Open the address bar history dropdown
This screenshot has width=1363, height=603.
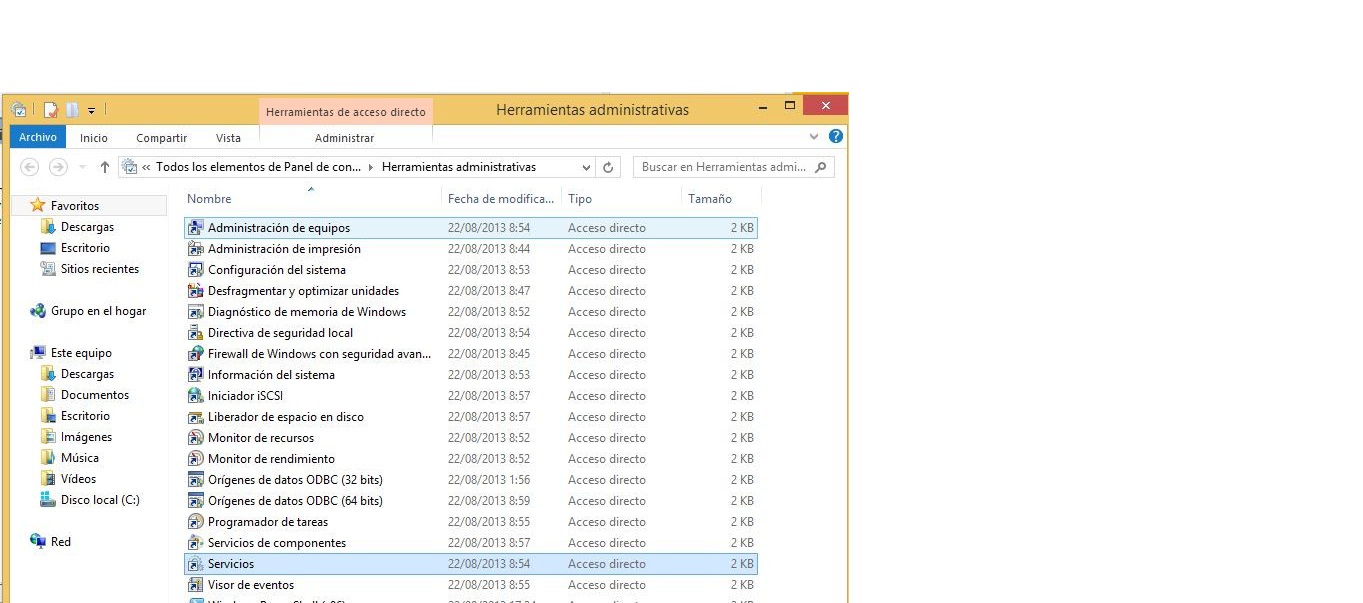[x=586, y=168]
